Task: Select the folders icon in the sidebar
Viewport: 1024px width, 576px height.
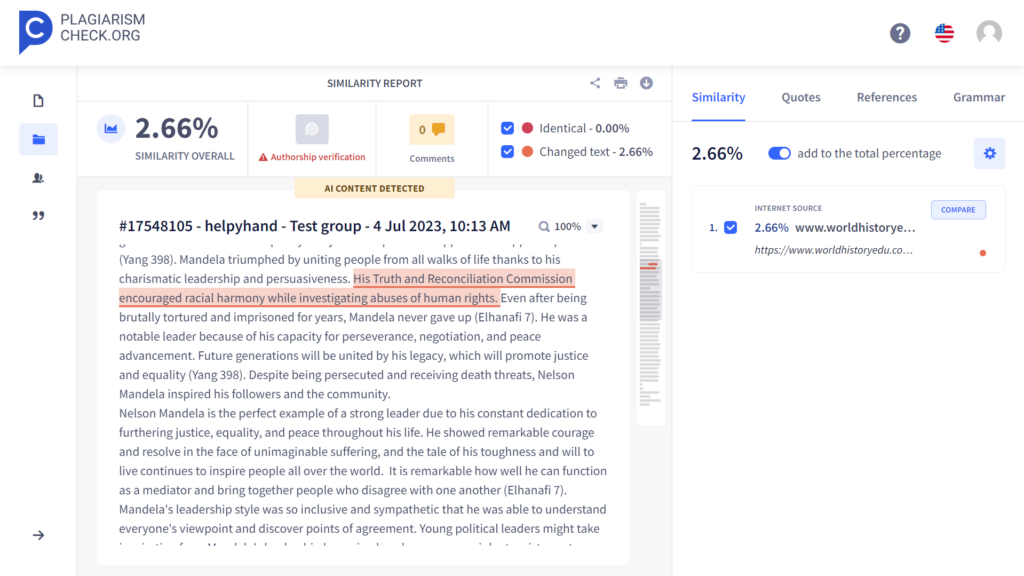Action: pyautogui.click(x=37, y=139)
